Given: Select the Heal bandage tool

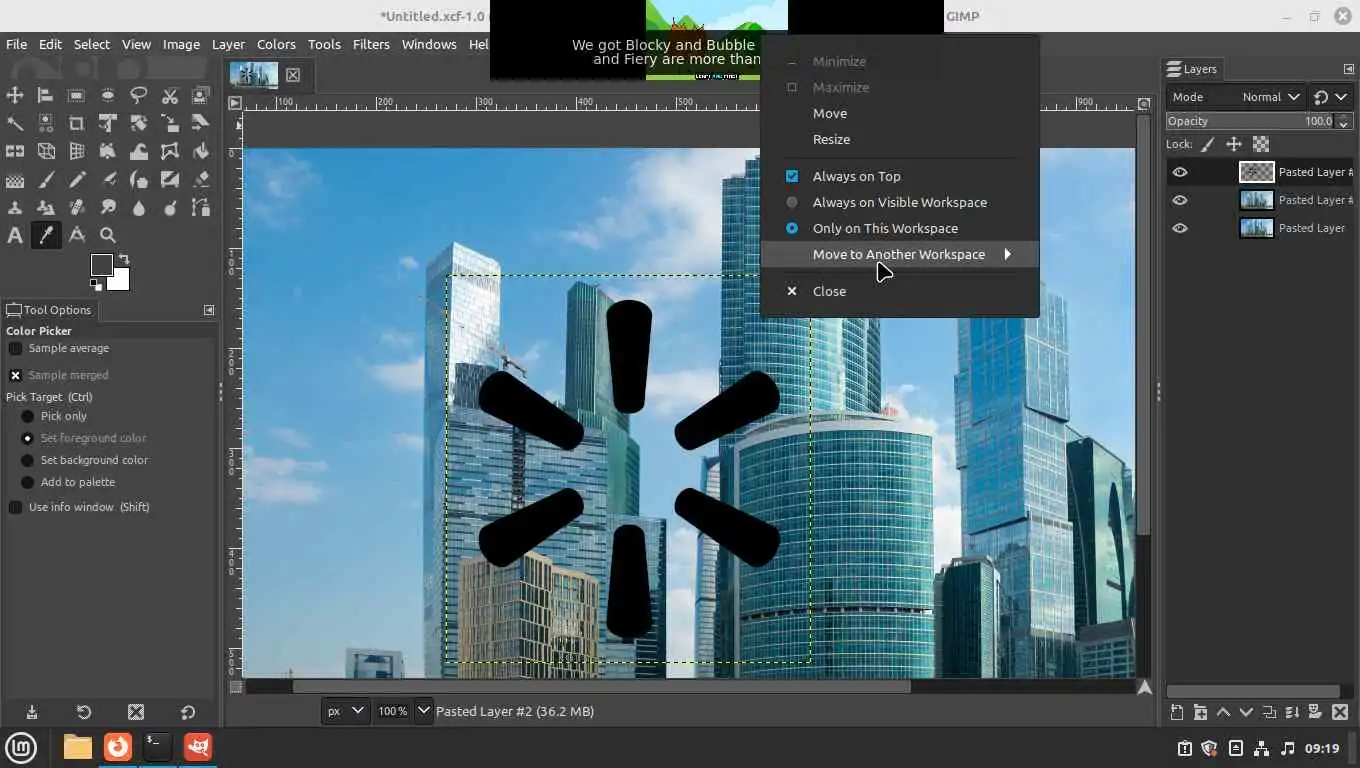Looking at the screenshot, I should click(77, 208).
